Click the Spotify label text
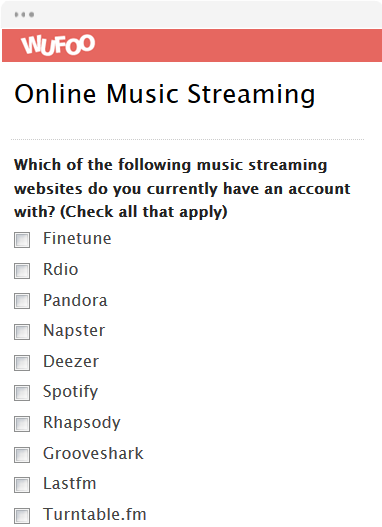 pos(71,392)
